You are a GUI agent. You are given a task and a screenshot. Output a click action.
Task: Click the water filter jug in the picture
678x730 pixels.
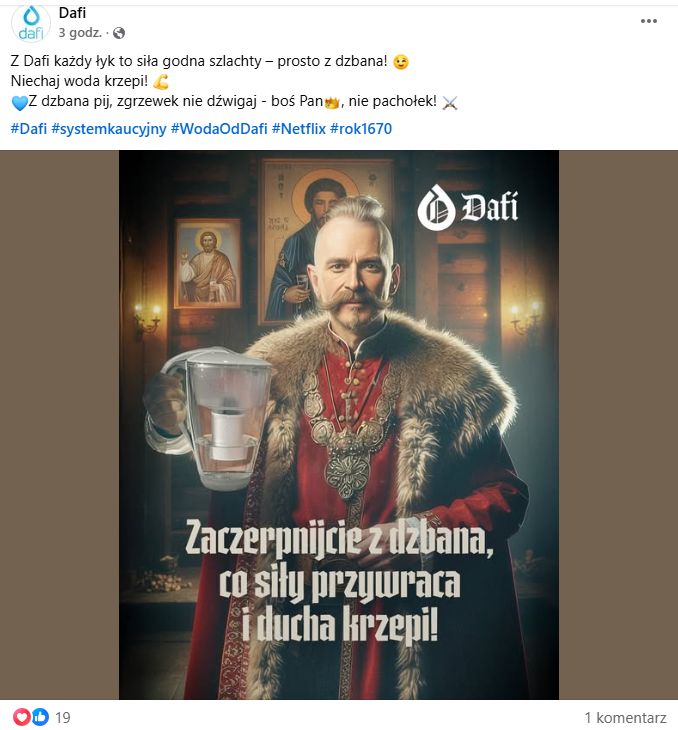216,418
